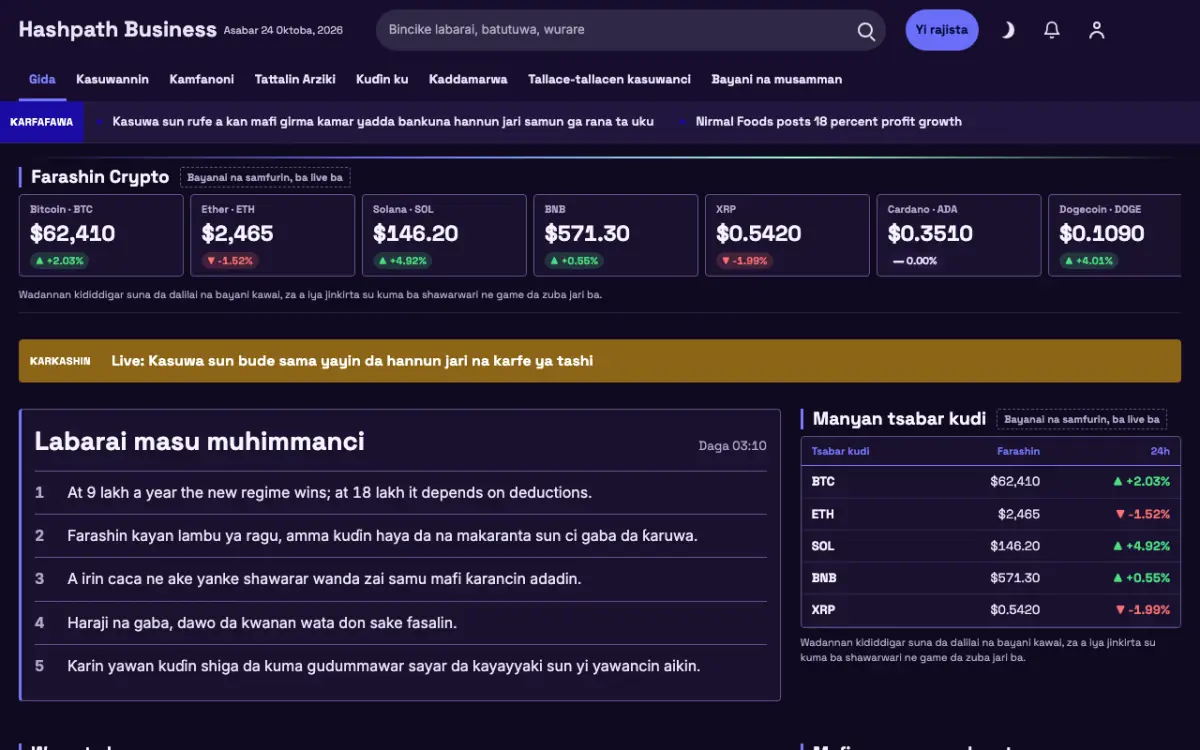The height and width of the screenshot is (750, 1200).
Task: Click the KARKASHIN live label
Action: point(60,361)
